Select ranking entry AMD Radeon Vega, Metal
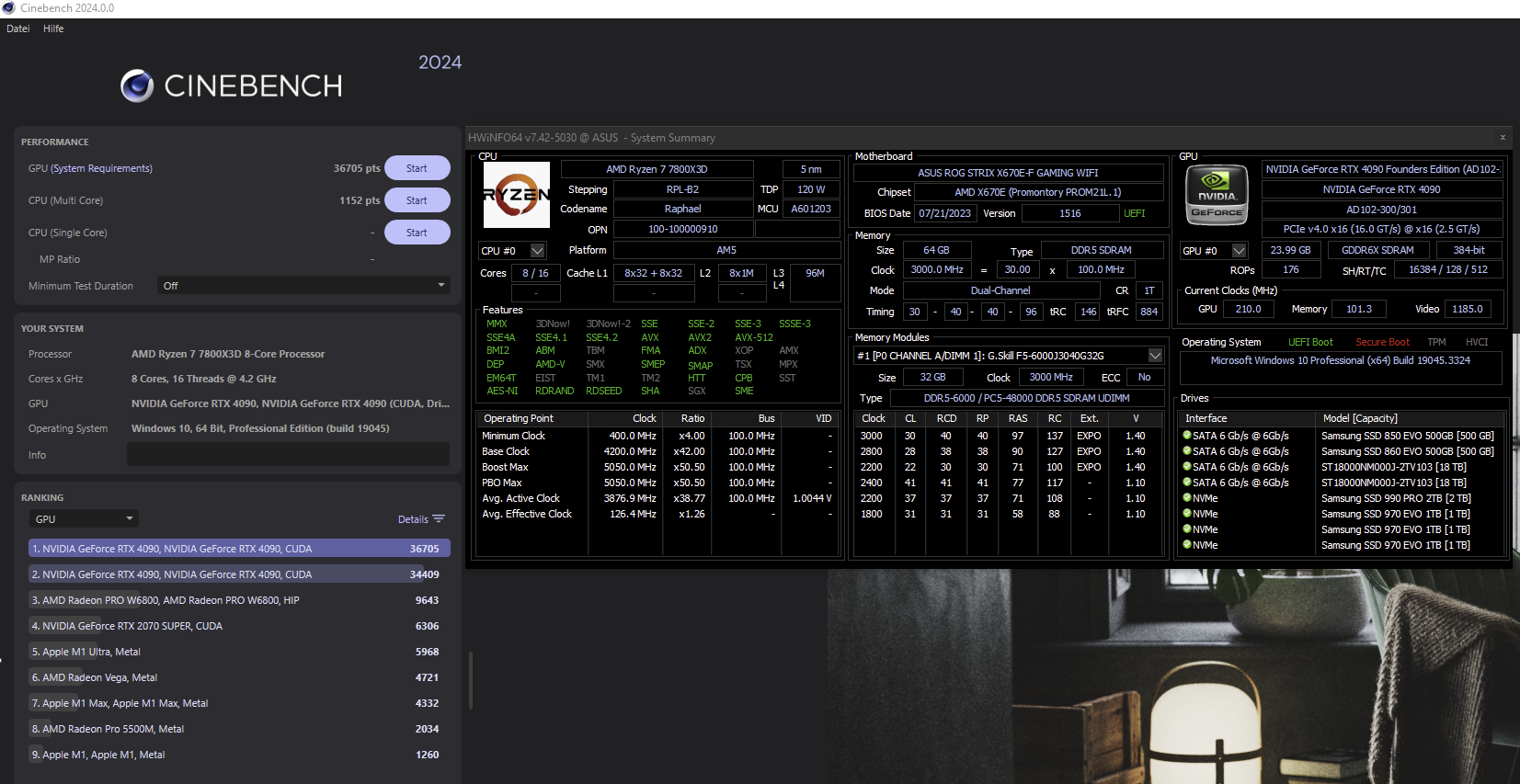The height and width of the screenshot is (784, 1520). point(239,677)
